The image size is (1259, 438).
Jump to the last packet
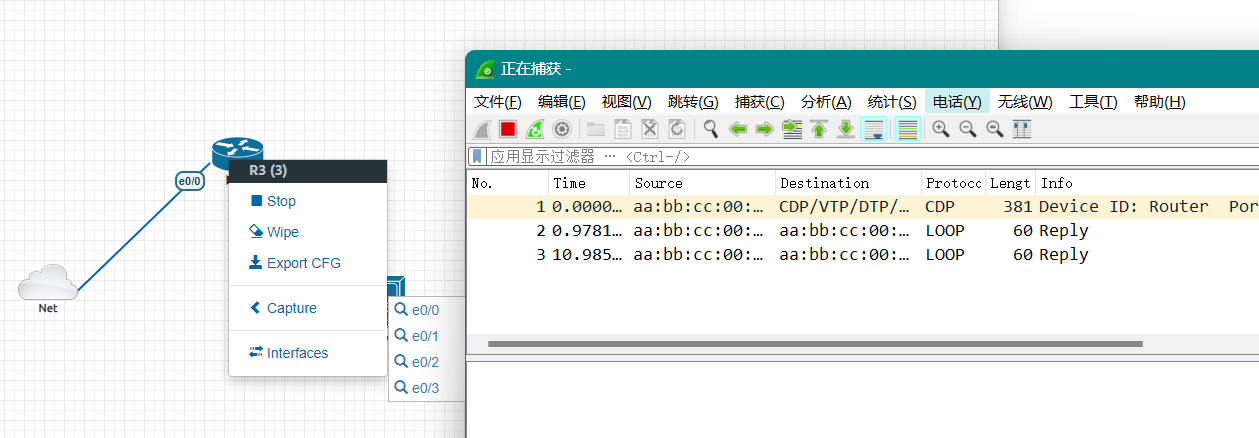(846, 129)
